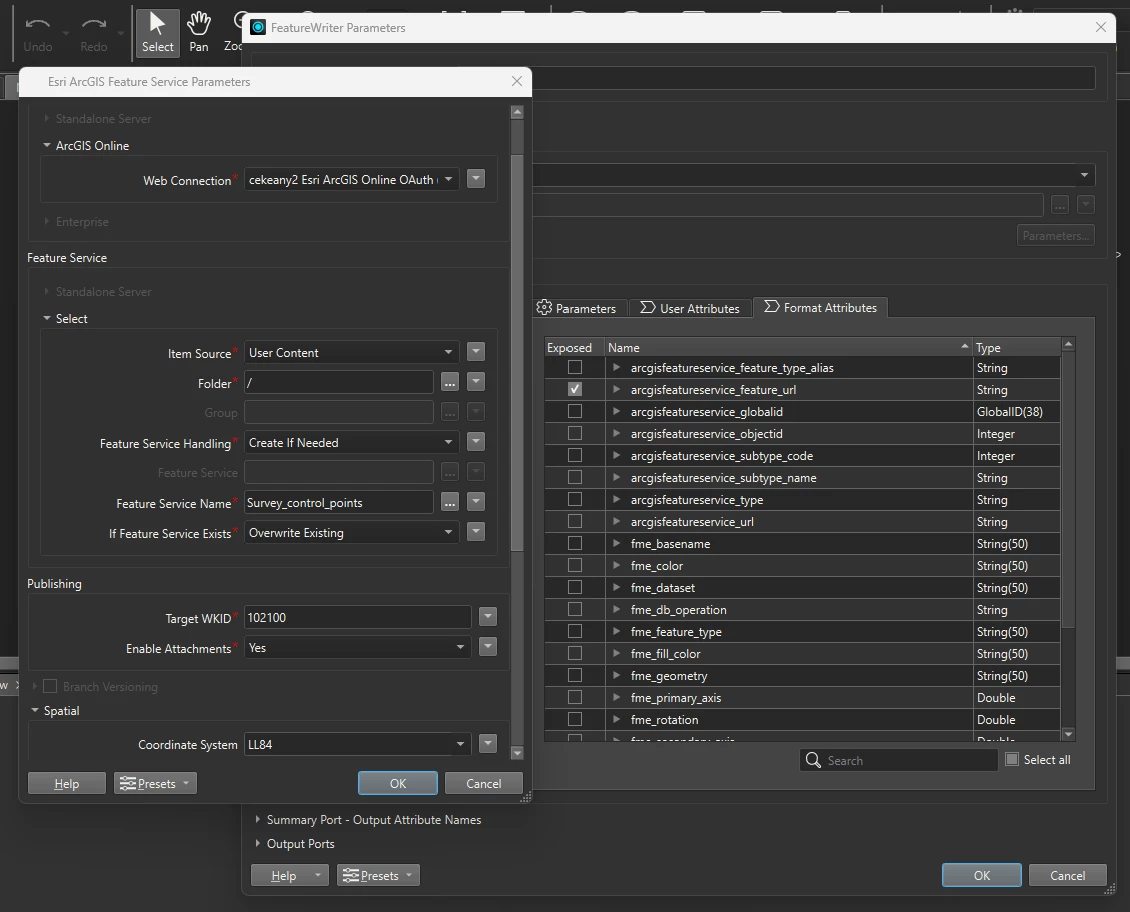Click the Feature Service dialog vertical scrollbar
This screenshot has height=912, width=1130.
pyautogui.click(x=517, y=353)
